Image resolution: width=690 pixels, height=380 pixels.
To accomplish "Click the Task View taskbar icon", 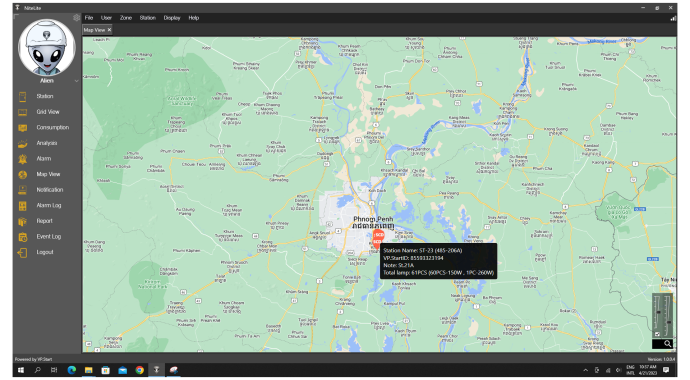I will (x=54, y=370).
